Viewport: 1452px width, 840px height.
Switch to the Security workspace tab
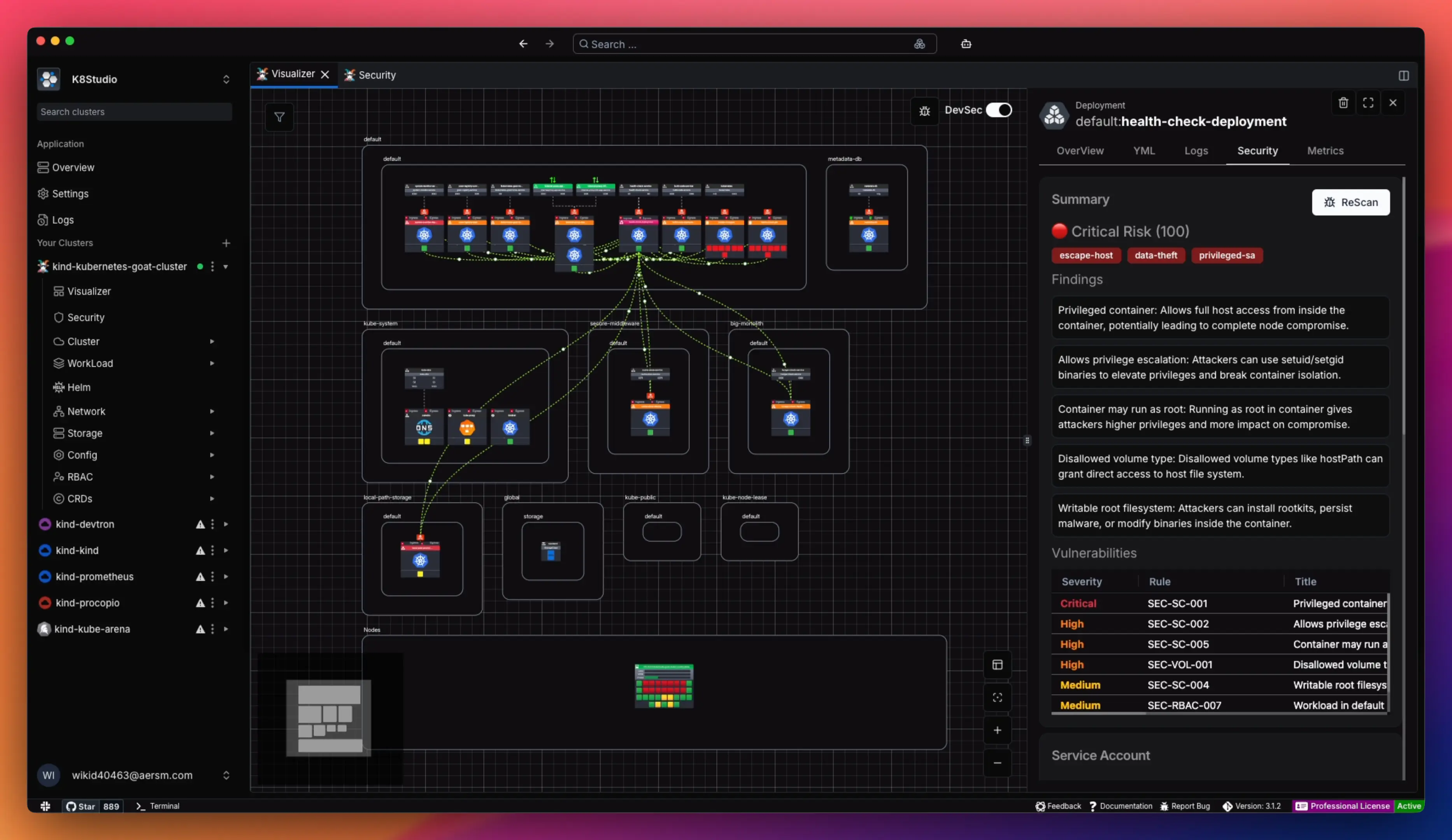click(x=370, y=75)
